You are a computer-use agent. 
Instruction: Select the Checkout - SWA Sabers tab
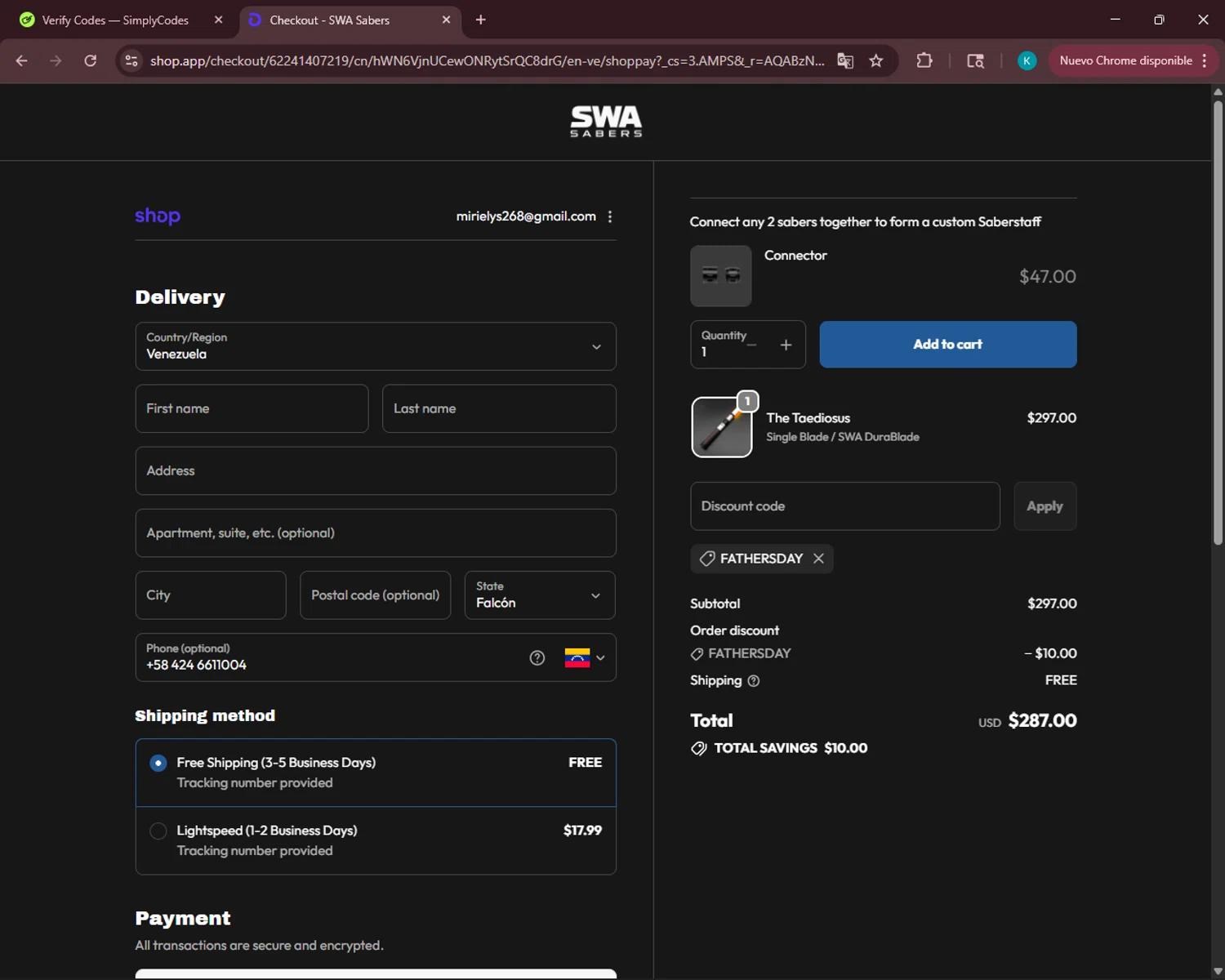coord(330,20)
